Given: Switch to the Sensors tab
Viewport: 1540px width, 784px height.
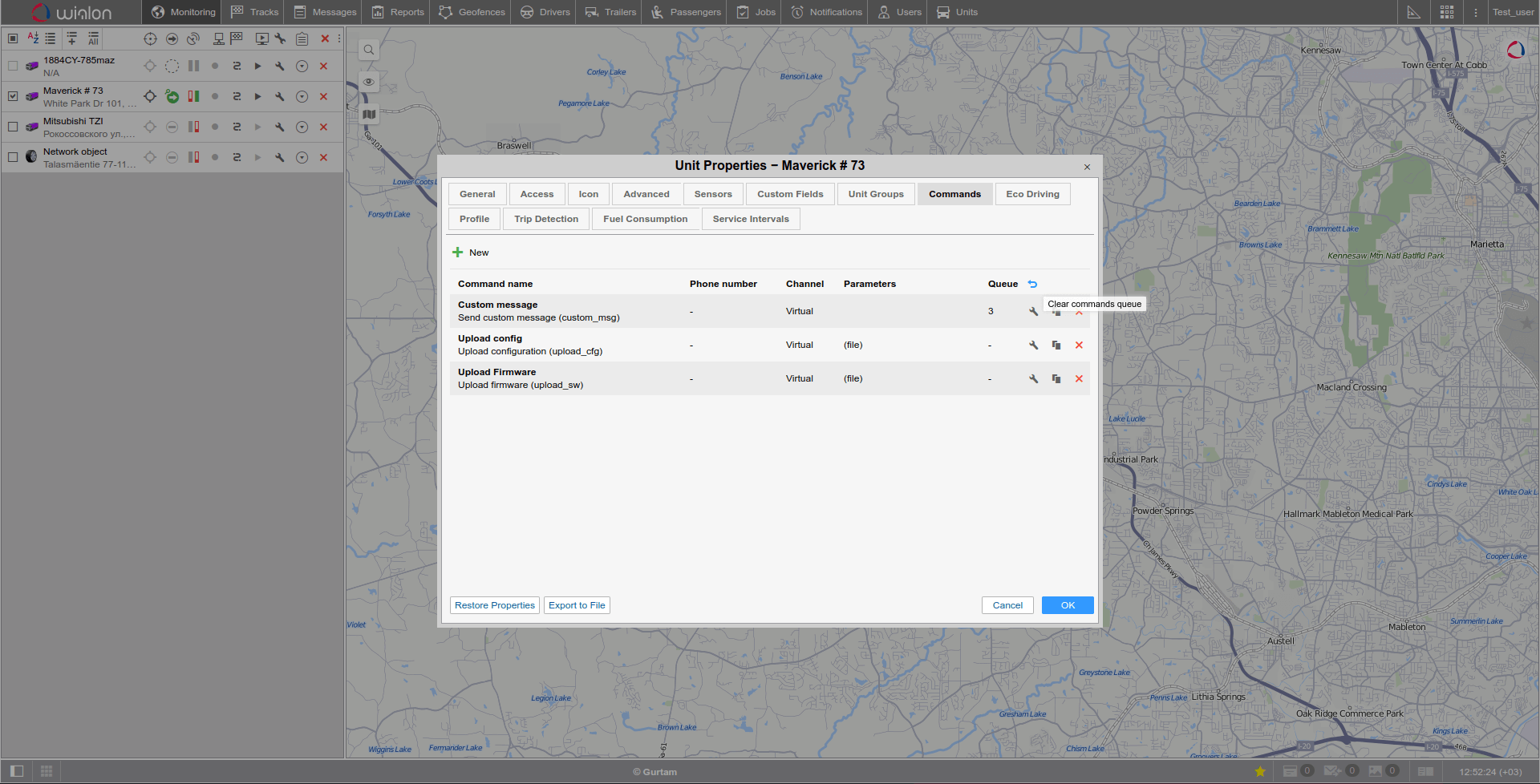Looking at the screenshot, I should point(712,194).
